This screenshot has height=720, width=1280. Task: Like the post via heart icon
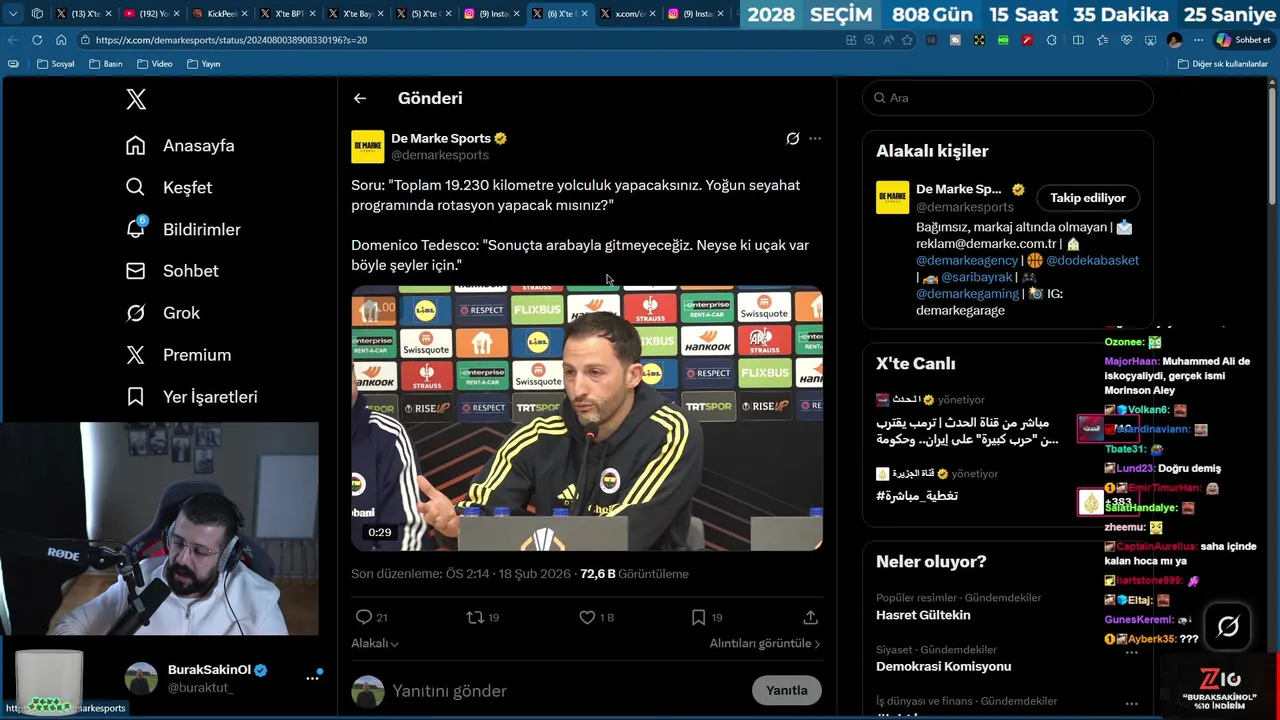coord(587,617)
